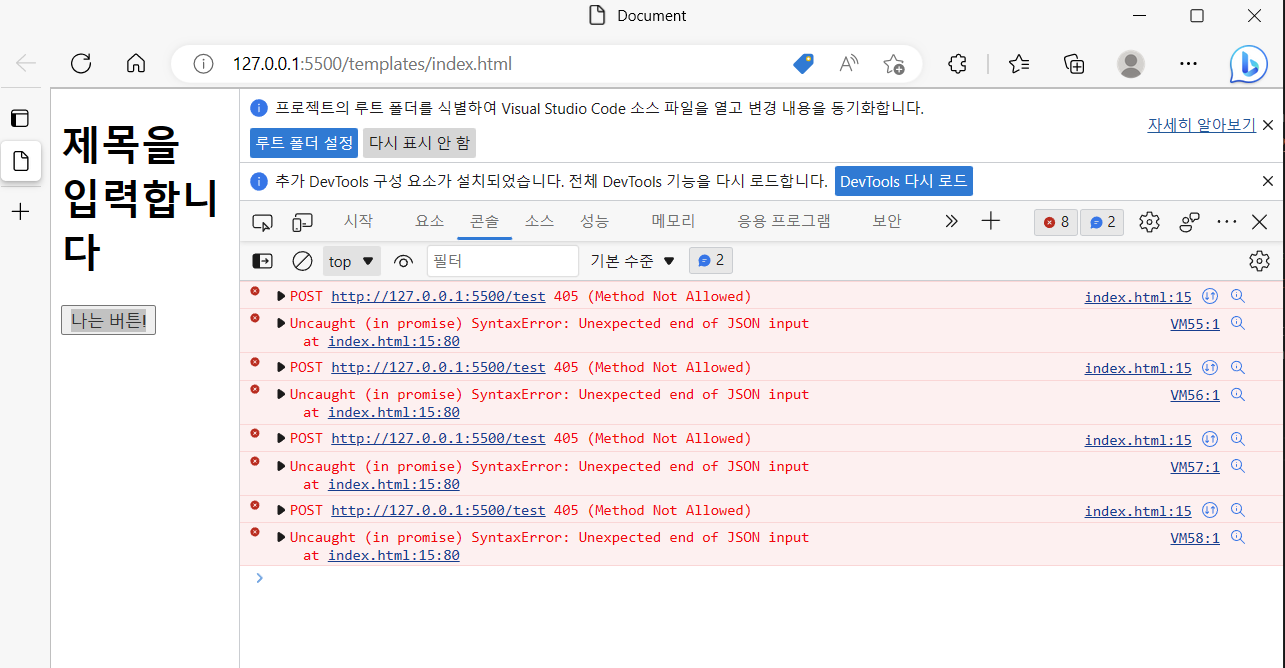This screenshot has height=668, width=1285.
Task: Switch to the 보안 tab
Action: (x=887, y=221)
